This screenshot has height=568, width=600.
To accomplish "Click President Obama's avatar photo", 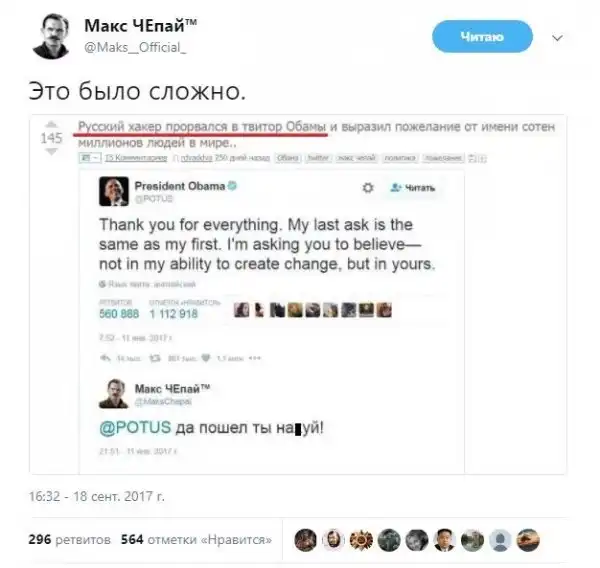I will tap(114, 191).
